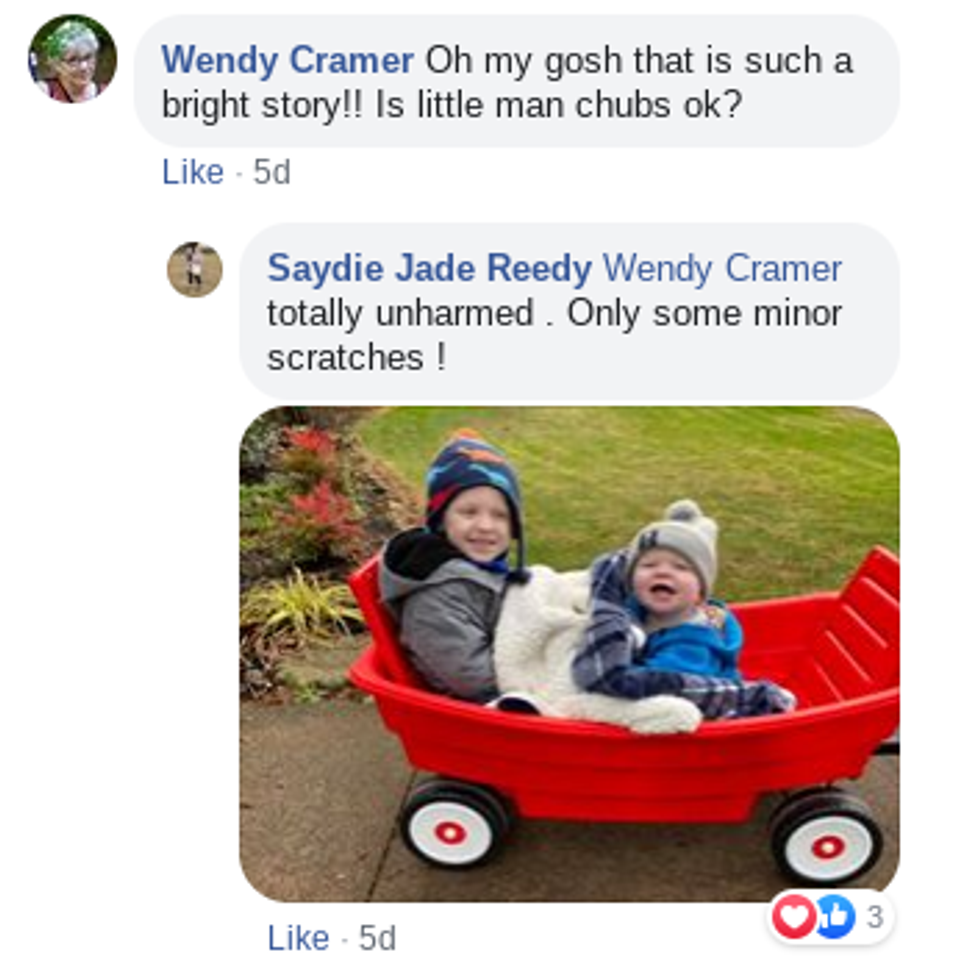Like Saydie Jade Reedy's reply

[298, 938]
